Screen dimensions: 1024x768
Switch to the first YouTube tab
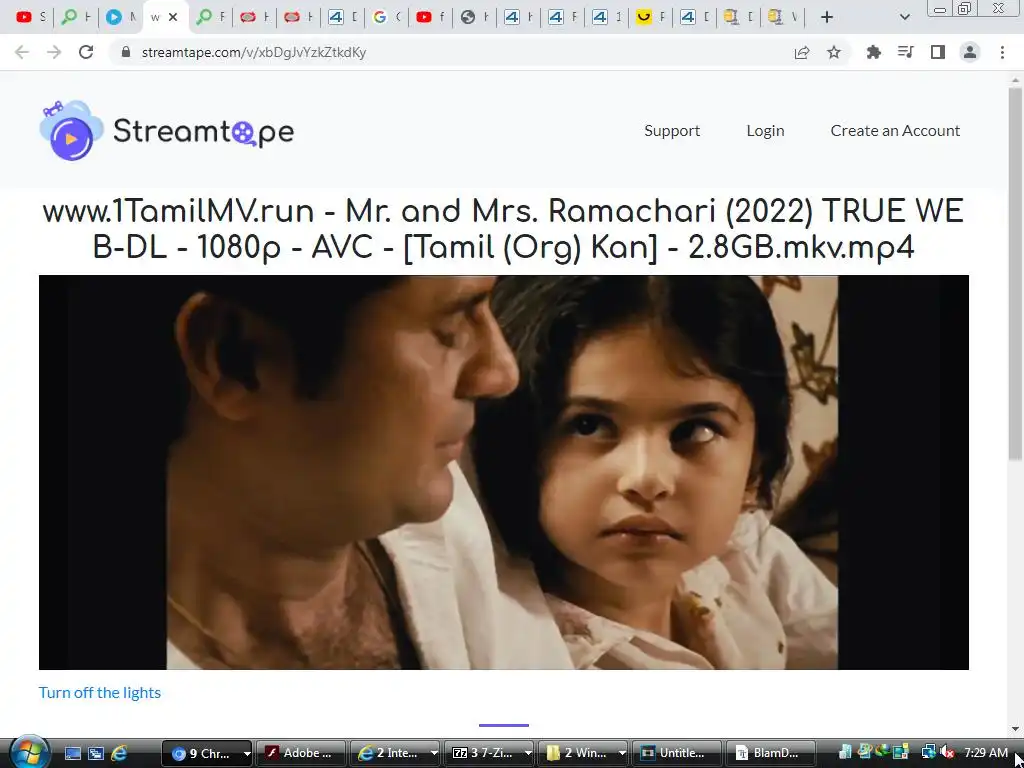coord(31,17)
